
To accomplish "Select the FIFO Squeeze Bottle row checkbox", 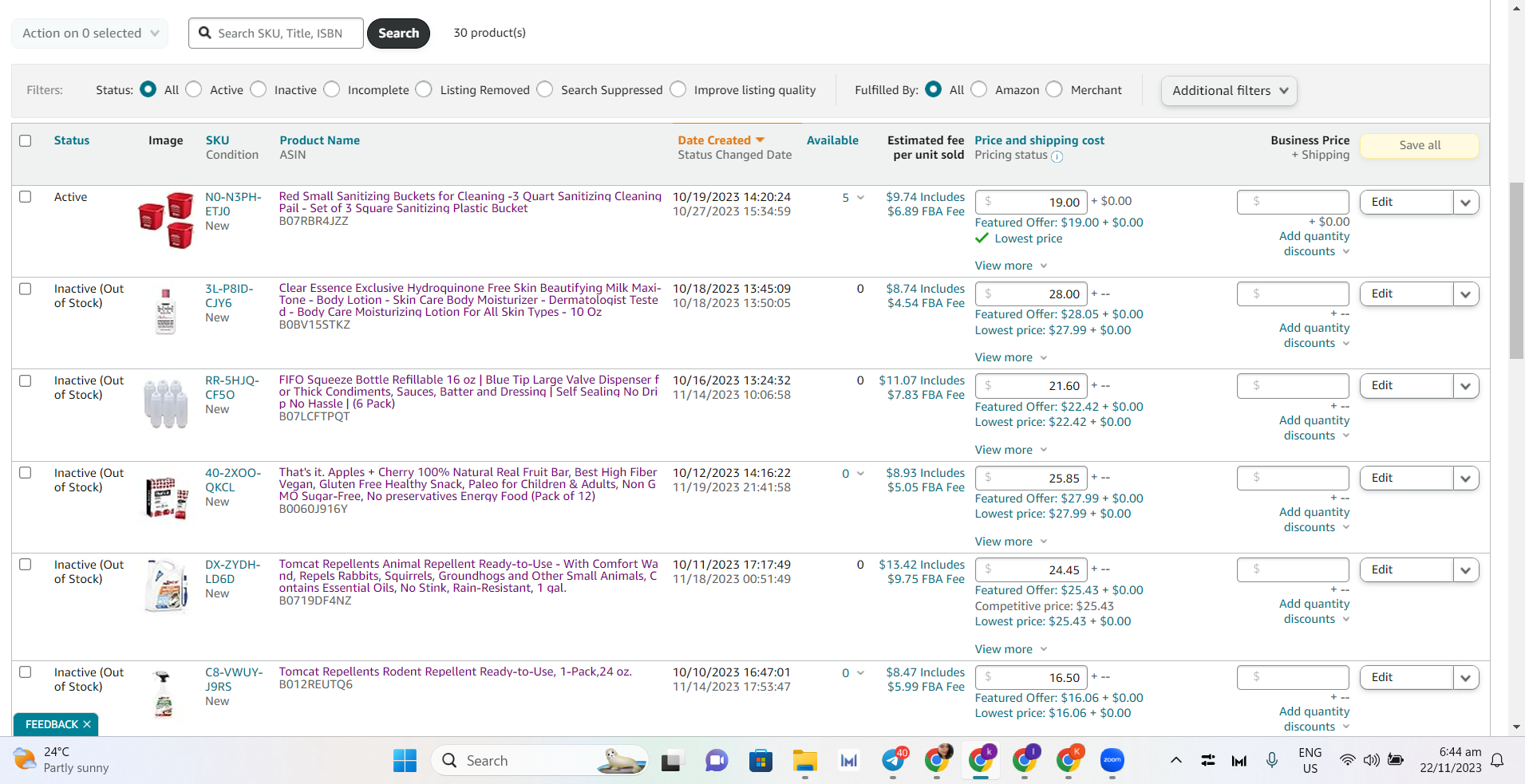I will [x=26, y=380].
